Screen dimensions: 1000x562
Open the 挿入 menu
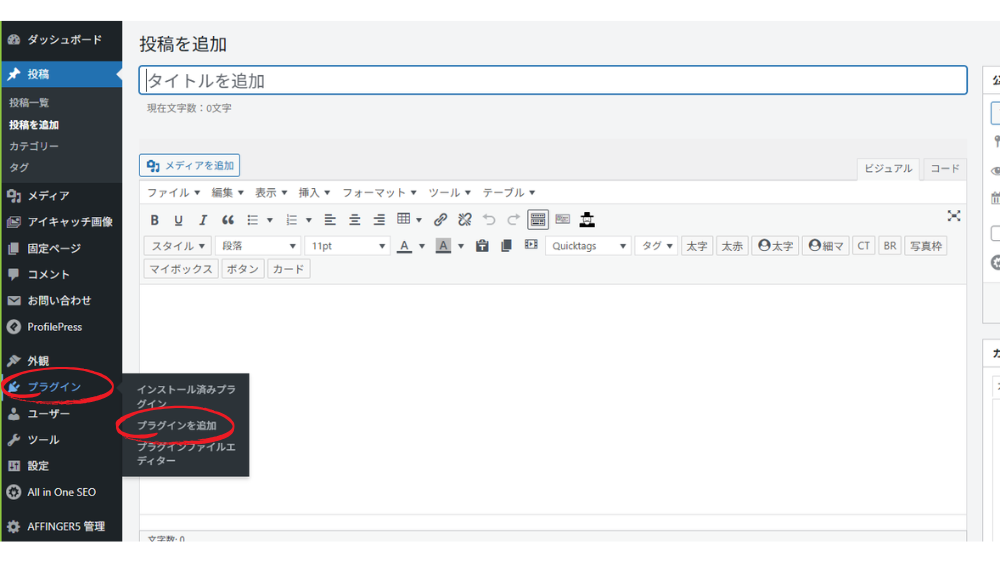314,193
